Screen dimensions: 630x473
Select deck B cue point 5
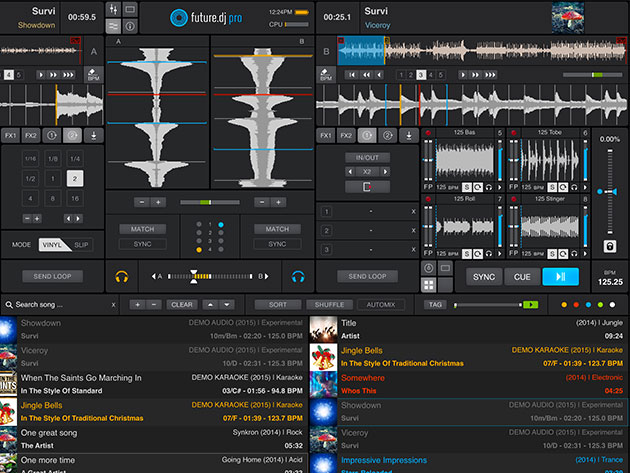point(441,75)
